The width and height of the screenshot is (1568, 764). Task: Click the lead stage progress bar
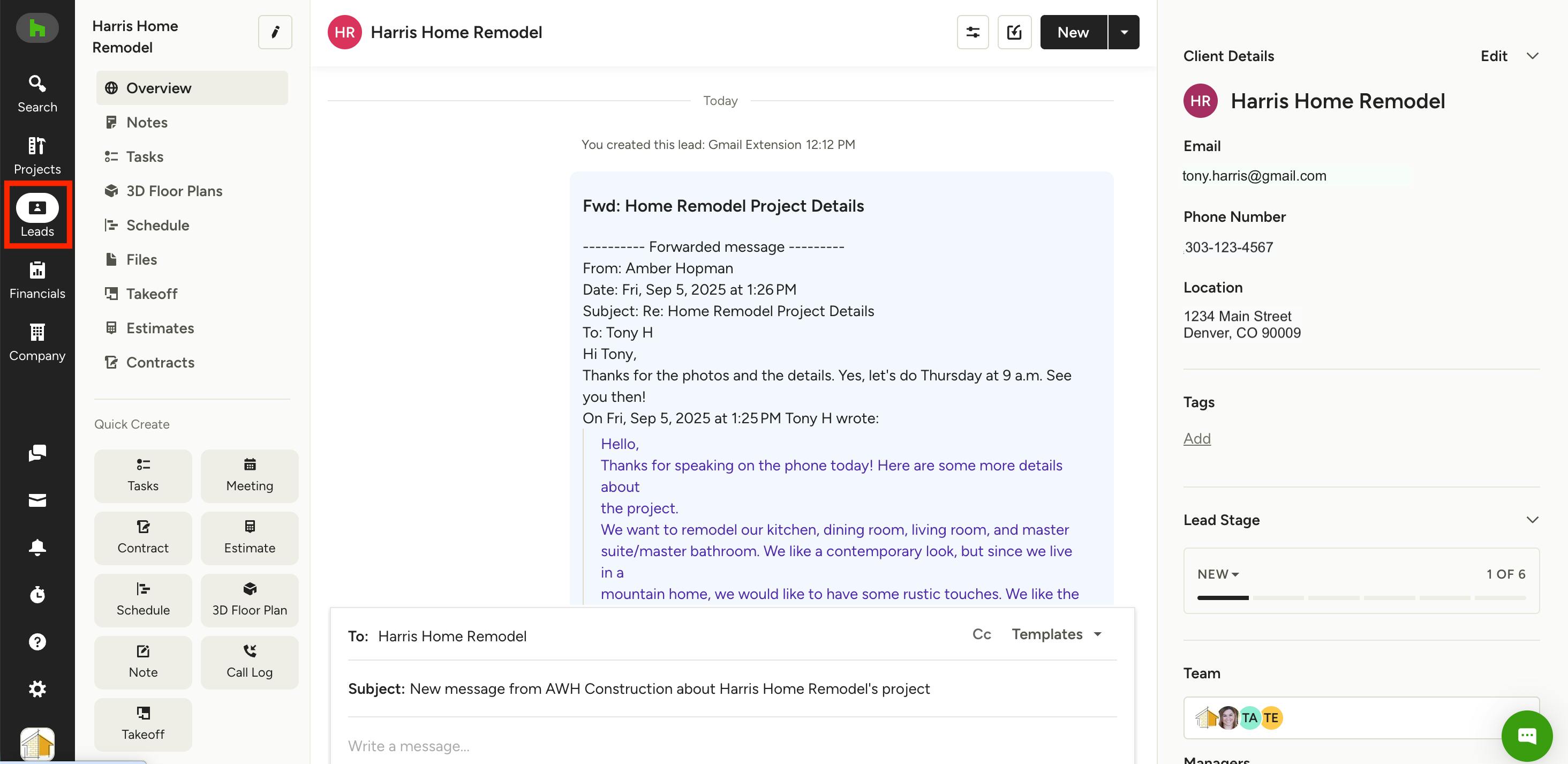[x=1360, y=598]
